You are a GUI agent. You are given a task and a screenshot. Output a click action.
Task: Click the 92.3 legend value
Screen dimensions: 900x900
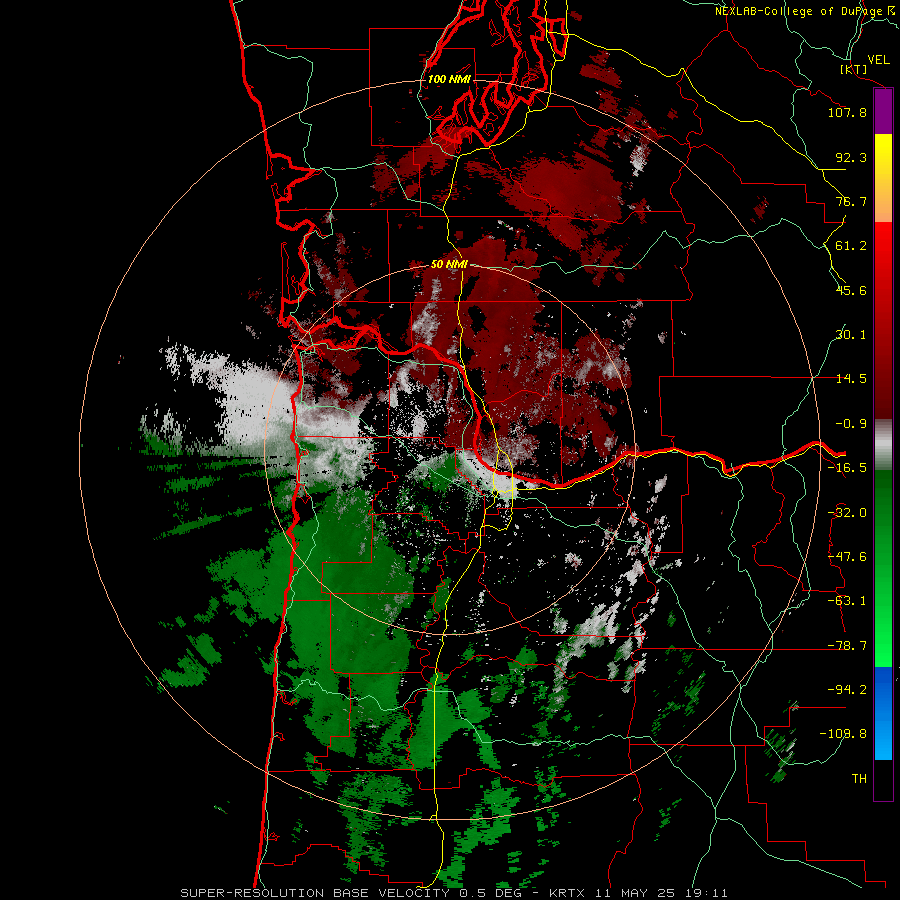tap(851, 157)
